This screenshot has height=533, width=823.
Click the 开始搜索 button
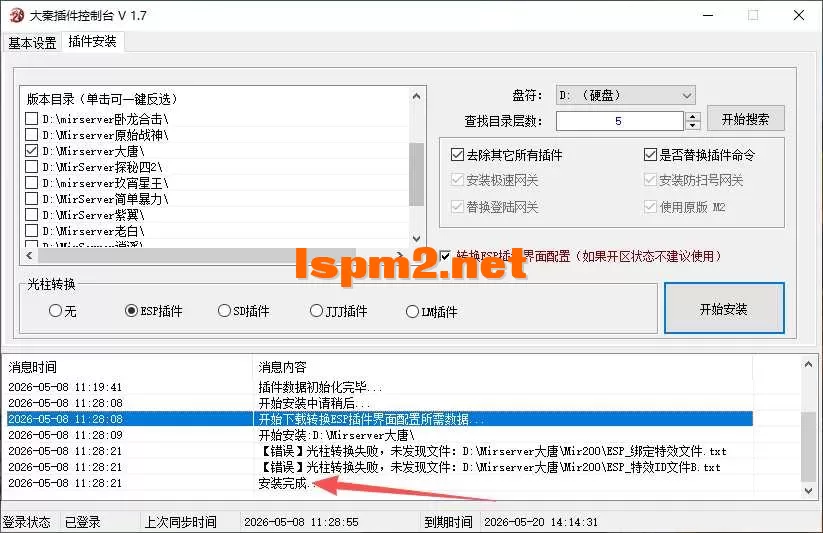(745, 119)
